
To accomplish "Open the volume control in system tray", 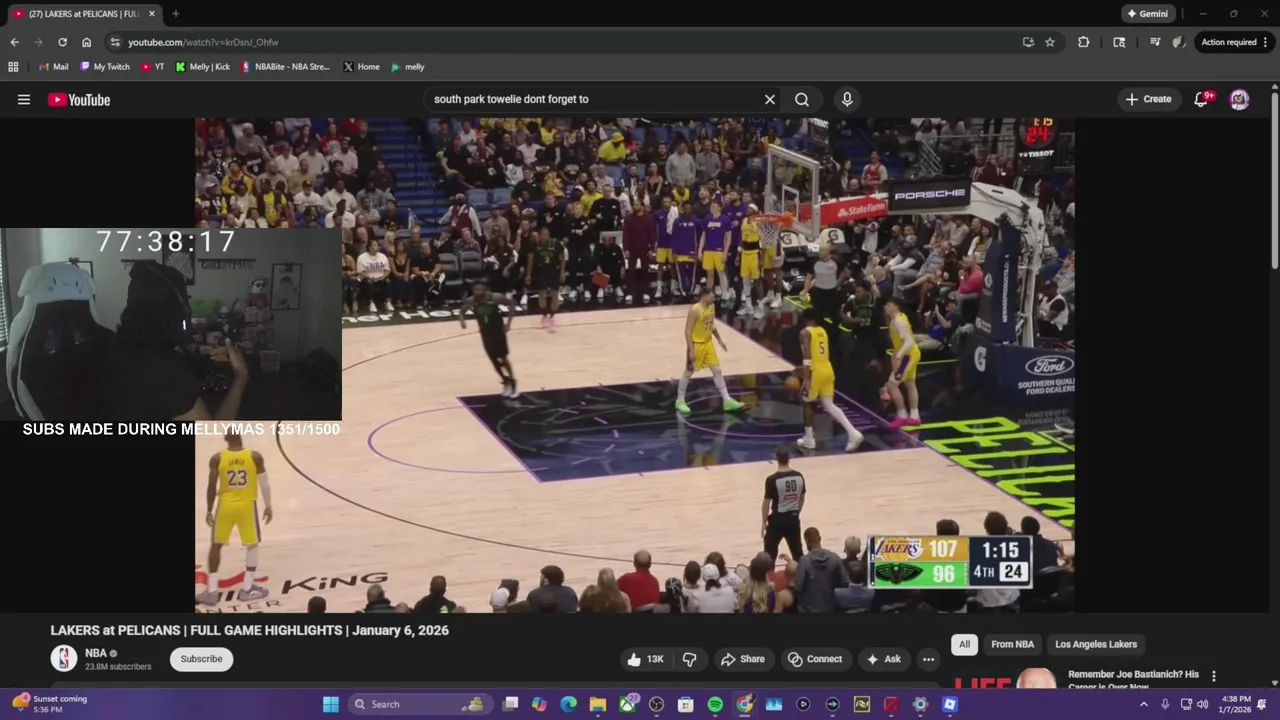I will pyautogui.click(x=1203, y=704).
